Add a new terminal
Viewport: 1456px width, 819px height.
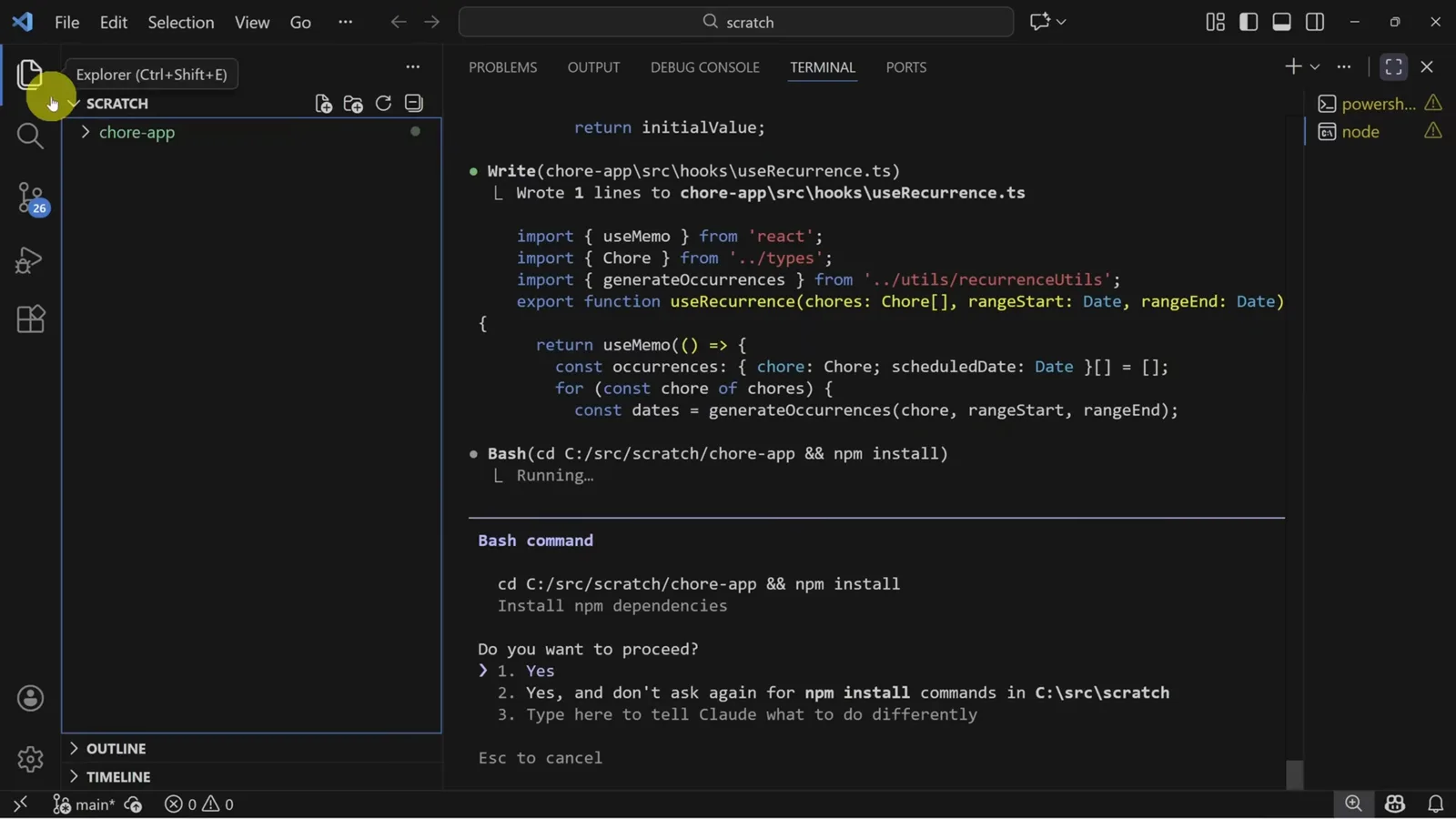click(x=1293, y=66)
